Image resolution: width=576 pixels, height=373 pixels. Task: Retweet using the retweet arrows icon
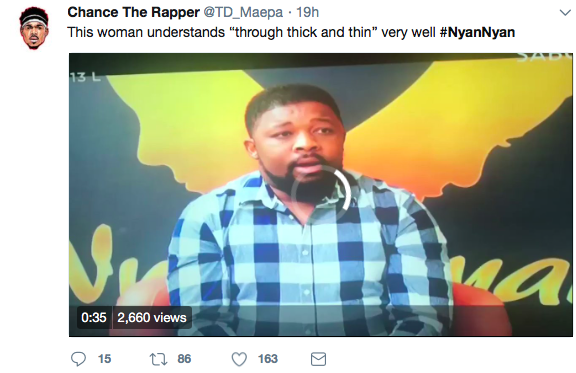(158, 359)
